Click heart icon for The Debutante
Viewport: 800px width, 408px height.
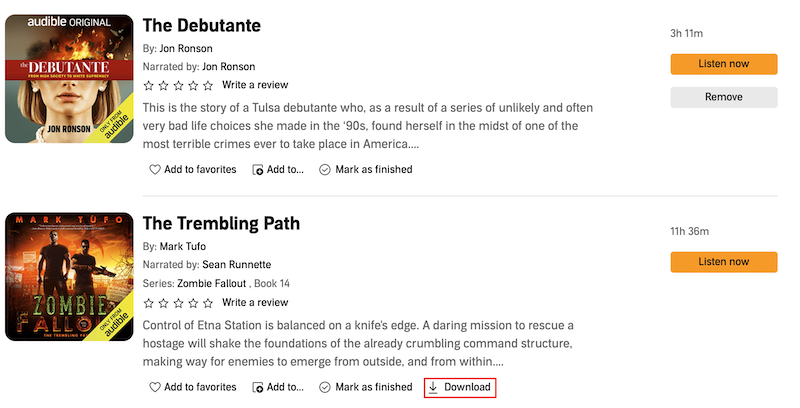point(155,170)
